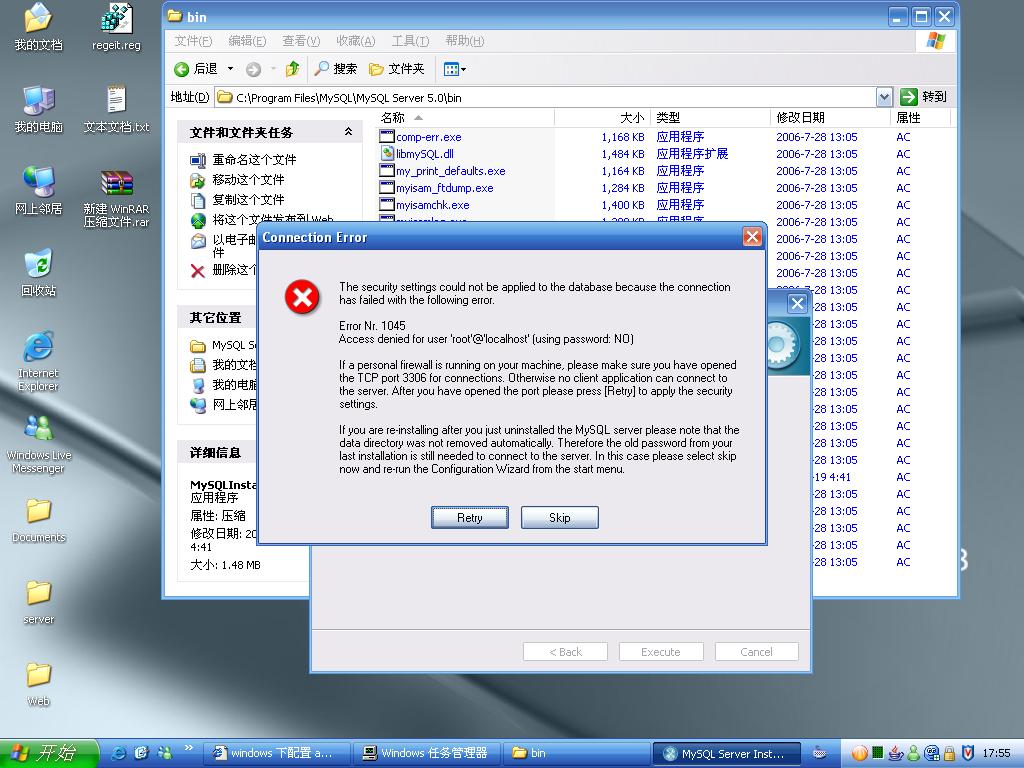Copy this file task link
The height and width of the screenshot is (768, 1024).
coord(248,200)
